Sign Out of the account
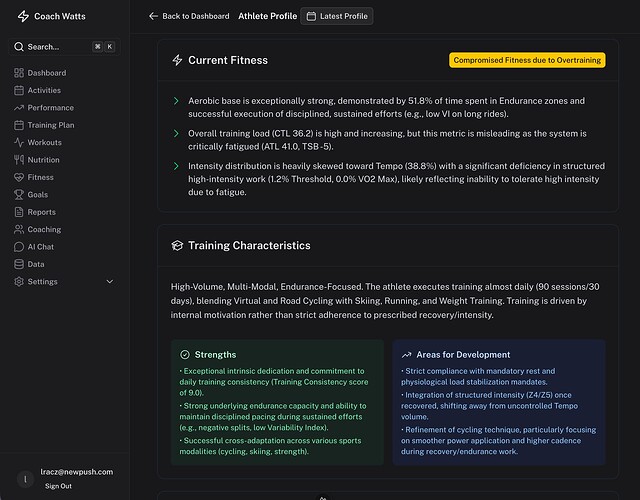The height and width of the screenshot is (500, 640). tap(58, 486)
